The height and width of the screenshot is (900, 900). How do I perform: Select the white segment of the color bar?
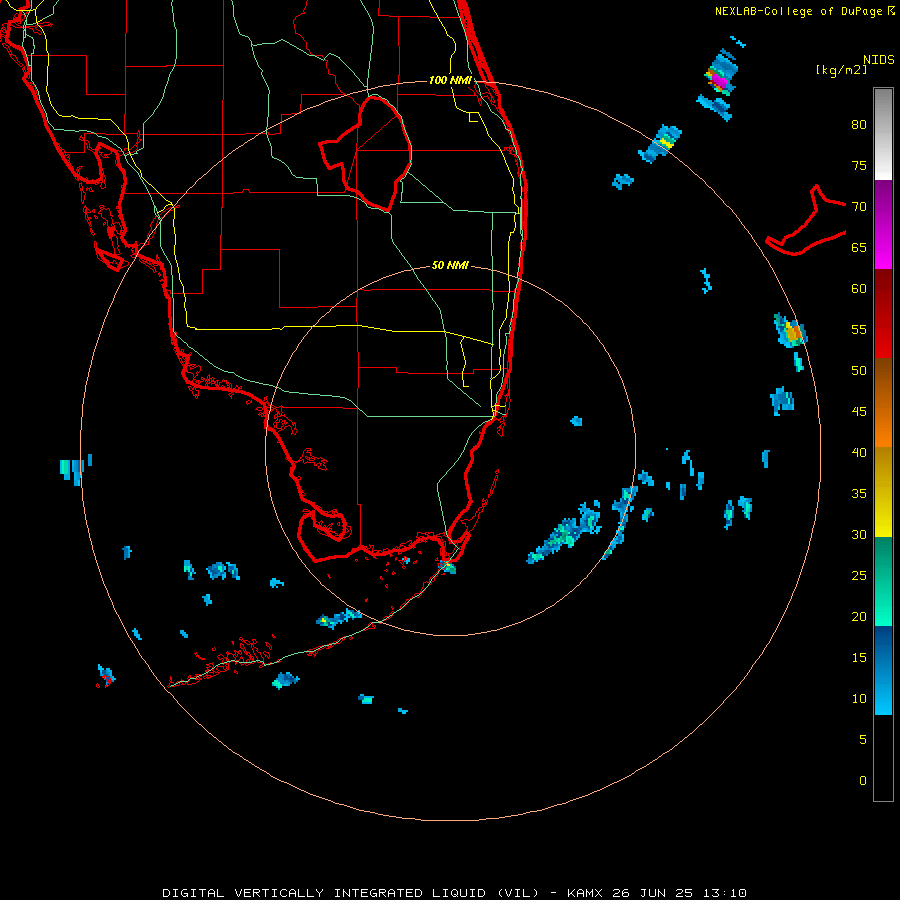(x=883, y=134)
